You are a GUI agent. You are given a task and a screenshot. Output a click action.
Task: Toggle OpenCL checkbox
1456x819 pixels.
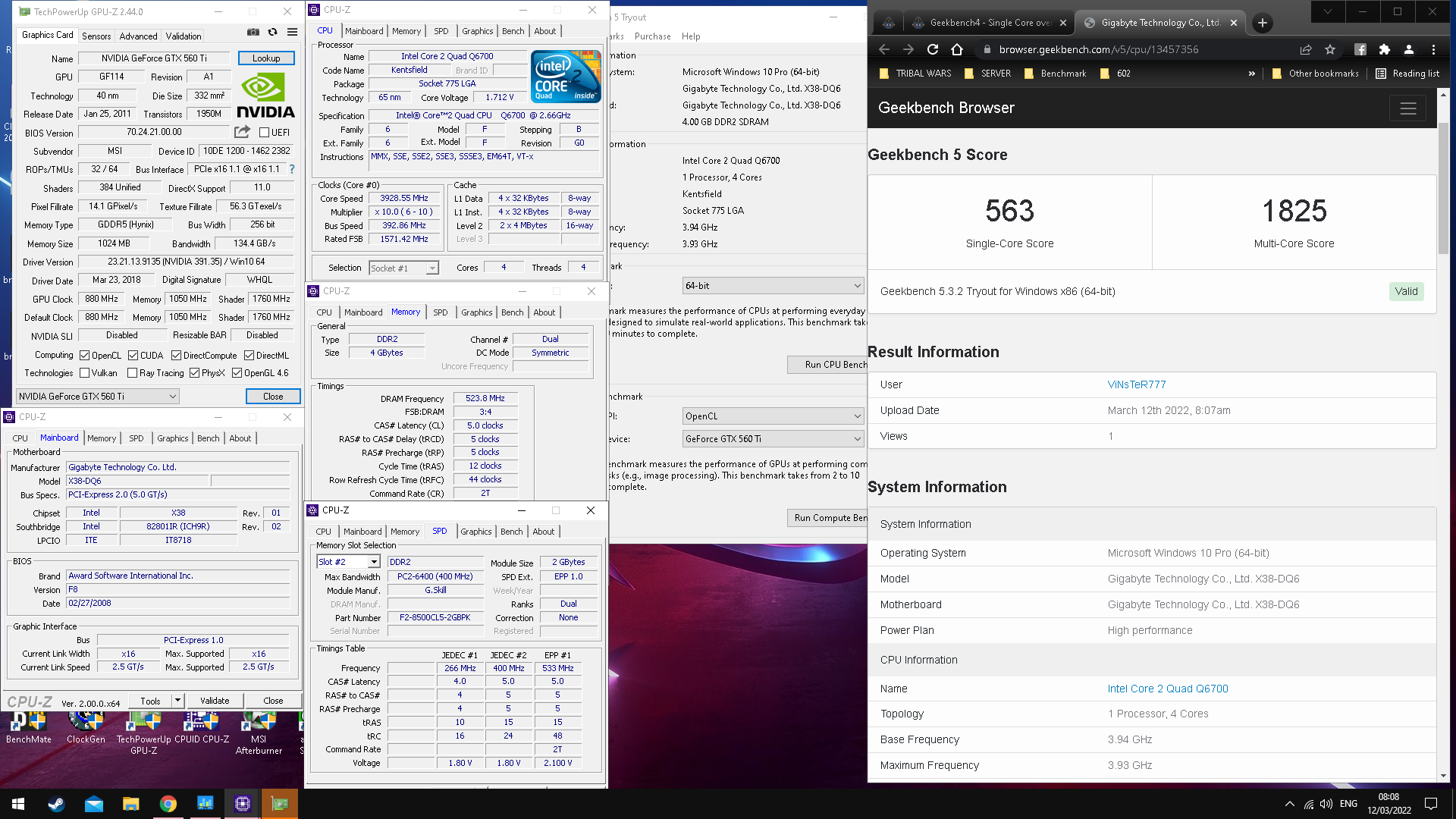(85, 356)
